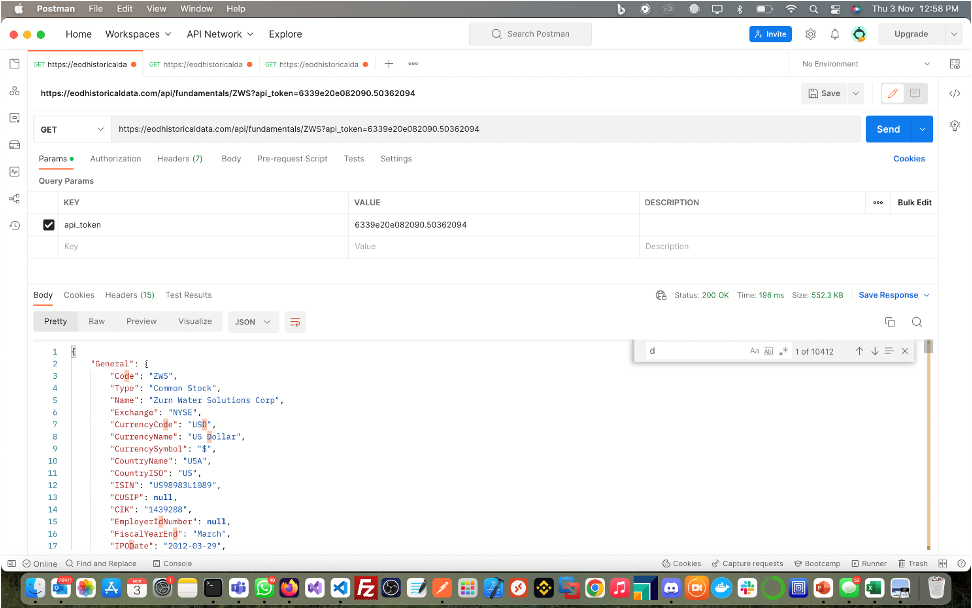972x608 pixels.
Task: Expand the Save Response dropdown
Action: point(927,295)
